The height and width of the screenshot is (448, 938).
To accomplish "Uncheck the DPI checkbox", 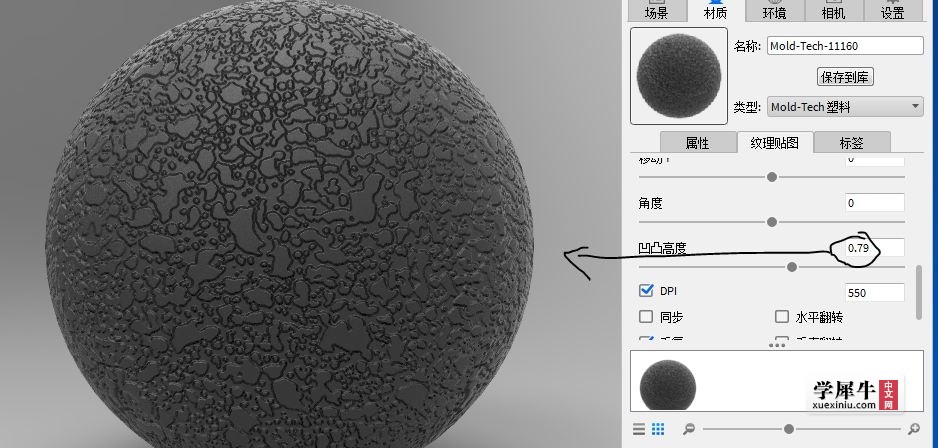I will [646, 291].
